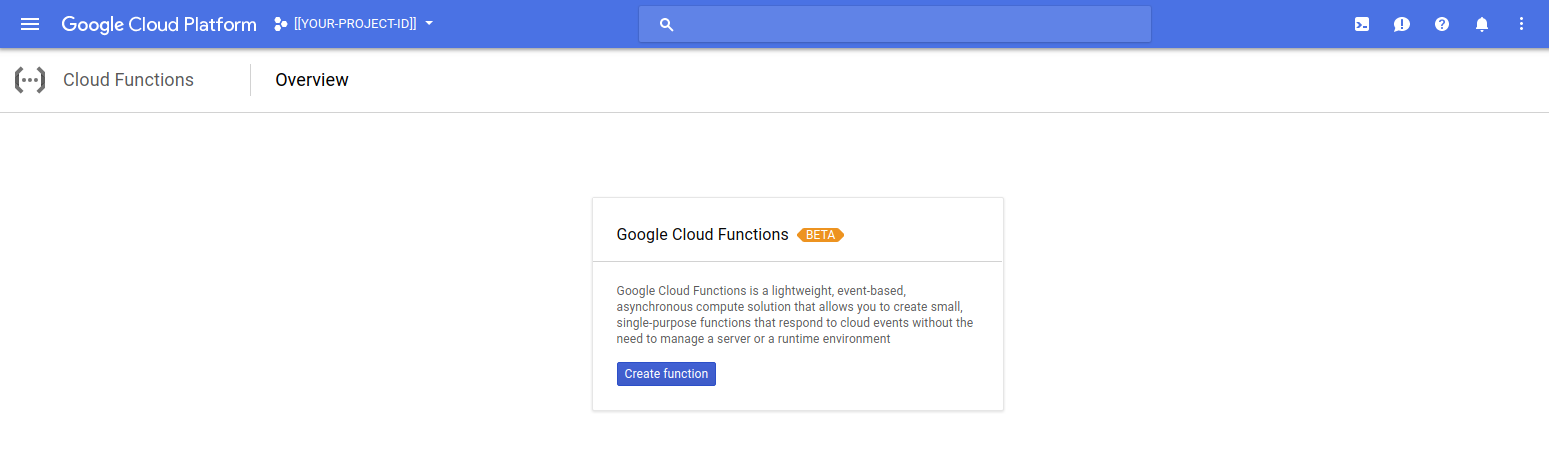Click the search magnifier icon
This screenshot has width=1549, height=468.
[x=667, y=24]
